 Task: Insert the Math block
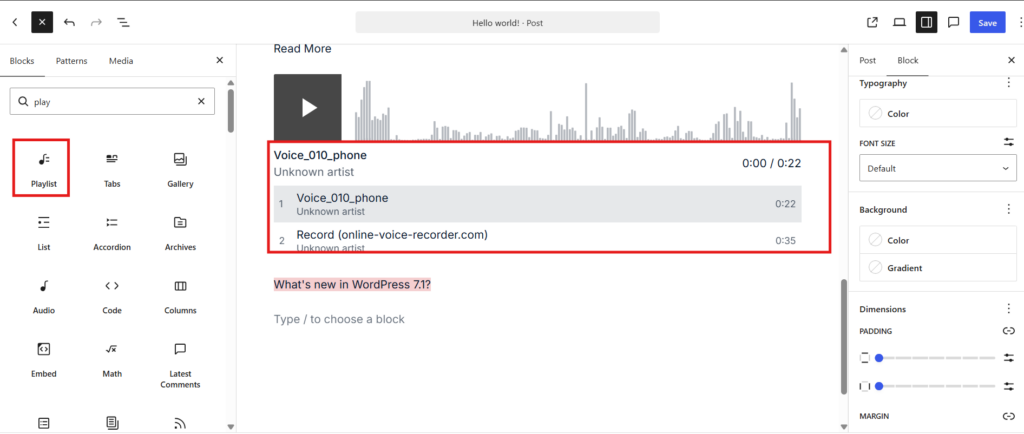point(112,358)
